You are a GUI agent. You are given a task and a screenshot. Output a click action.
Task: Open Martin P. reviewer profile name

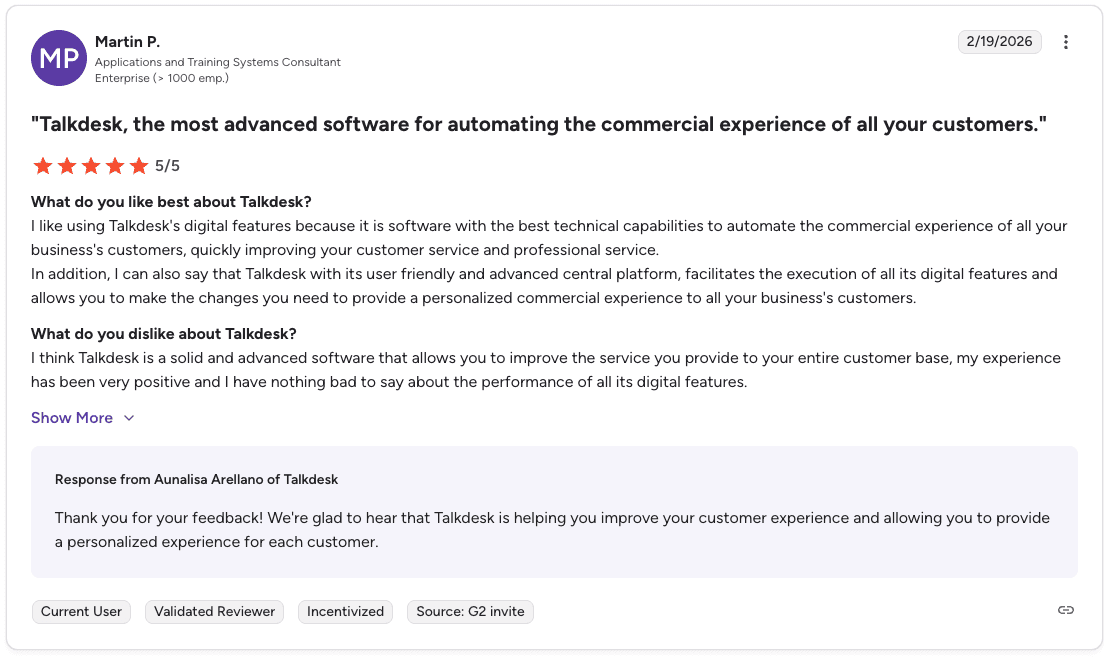(127, 42)
